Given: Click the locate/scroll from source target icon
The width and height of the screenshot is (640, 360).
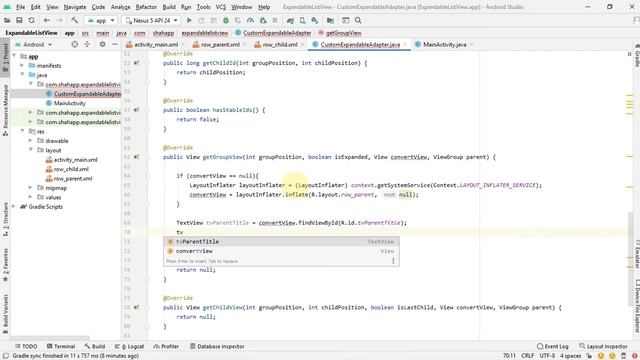Looking at the screenshot, I should 74,44.
